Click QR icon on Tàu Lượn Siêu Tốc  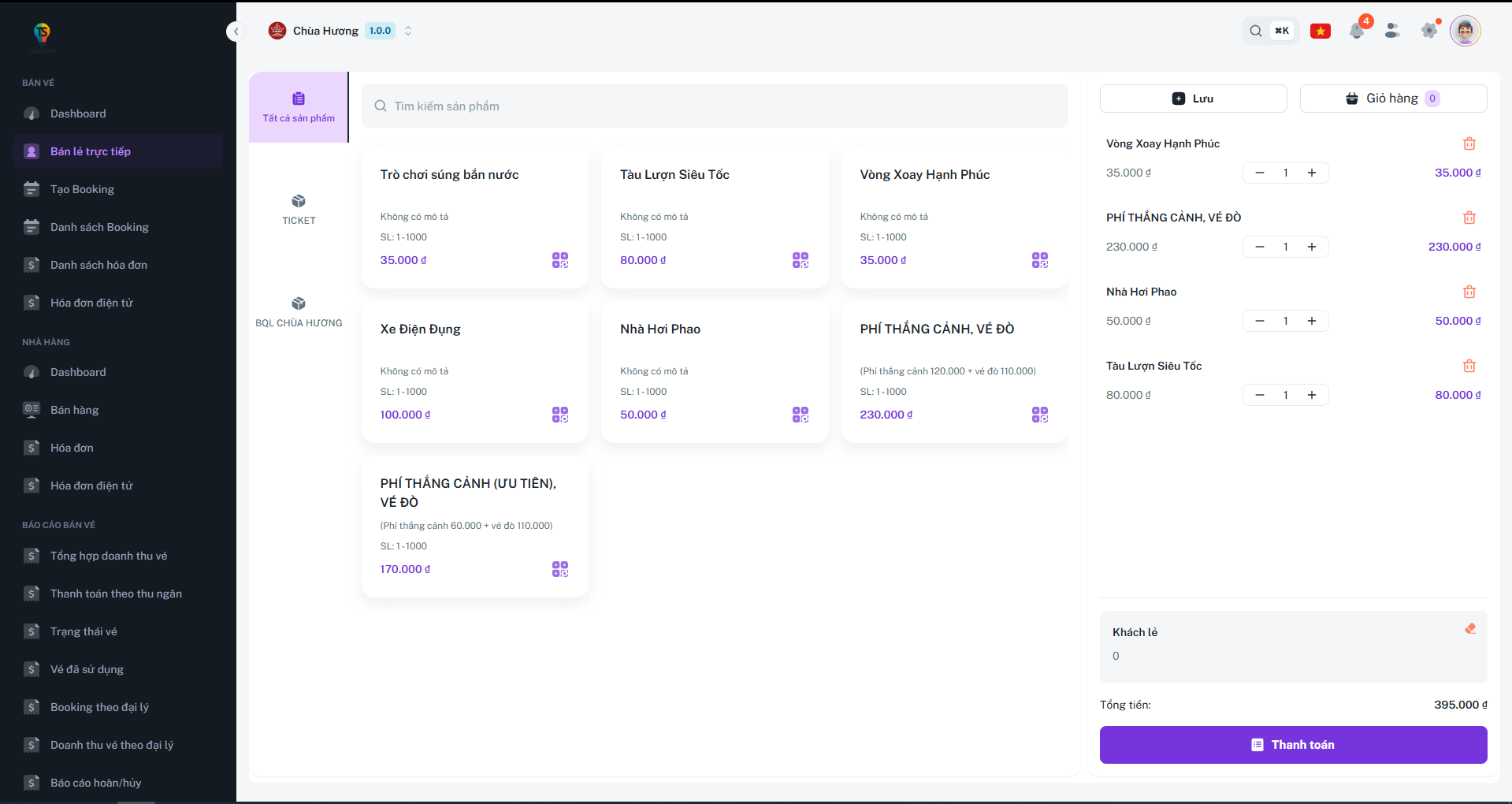(800, 260)
